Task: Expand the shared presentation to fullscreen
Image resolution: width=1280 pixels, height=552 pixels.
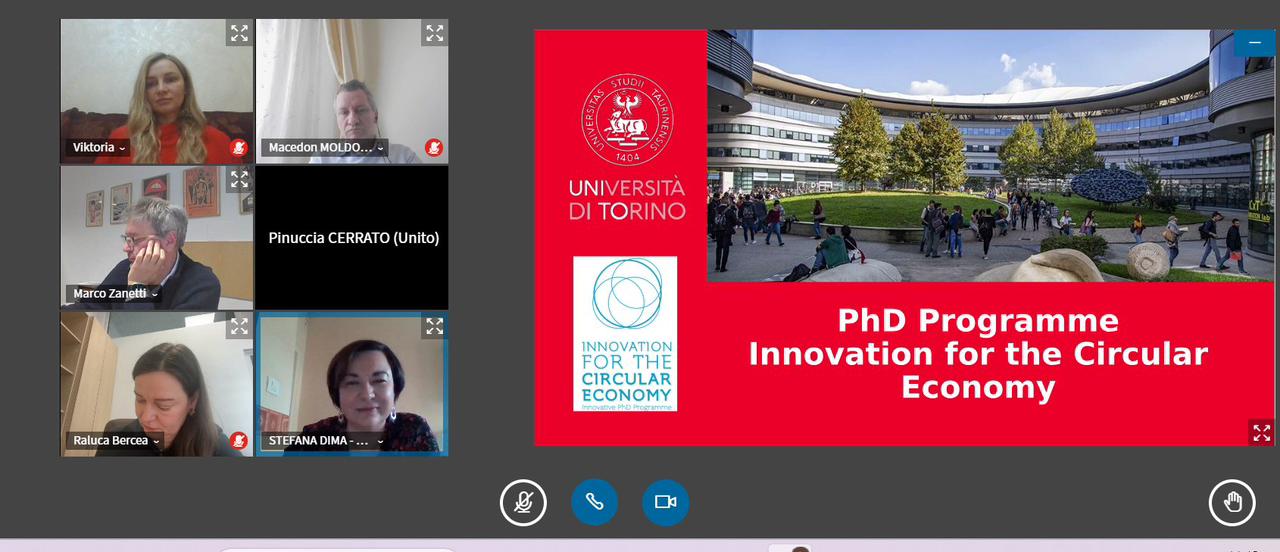Action: (x=1261, y=432)
